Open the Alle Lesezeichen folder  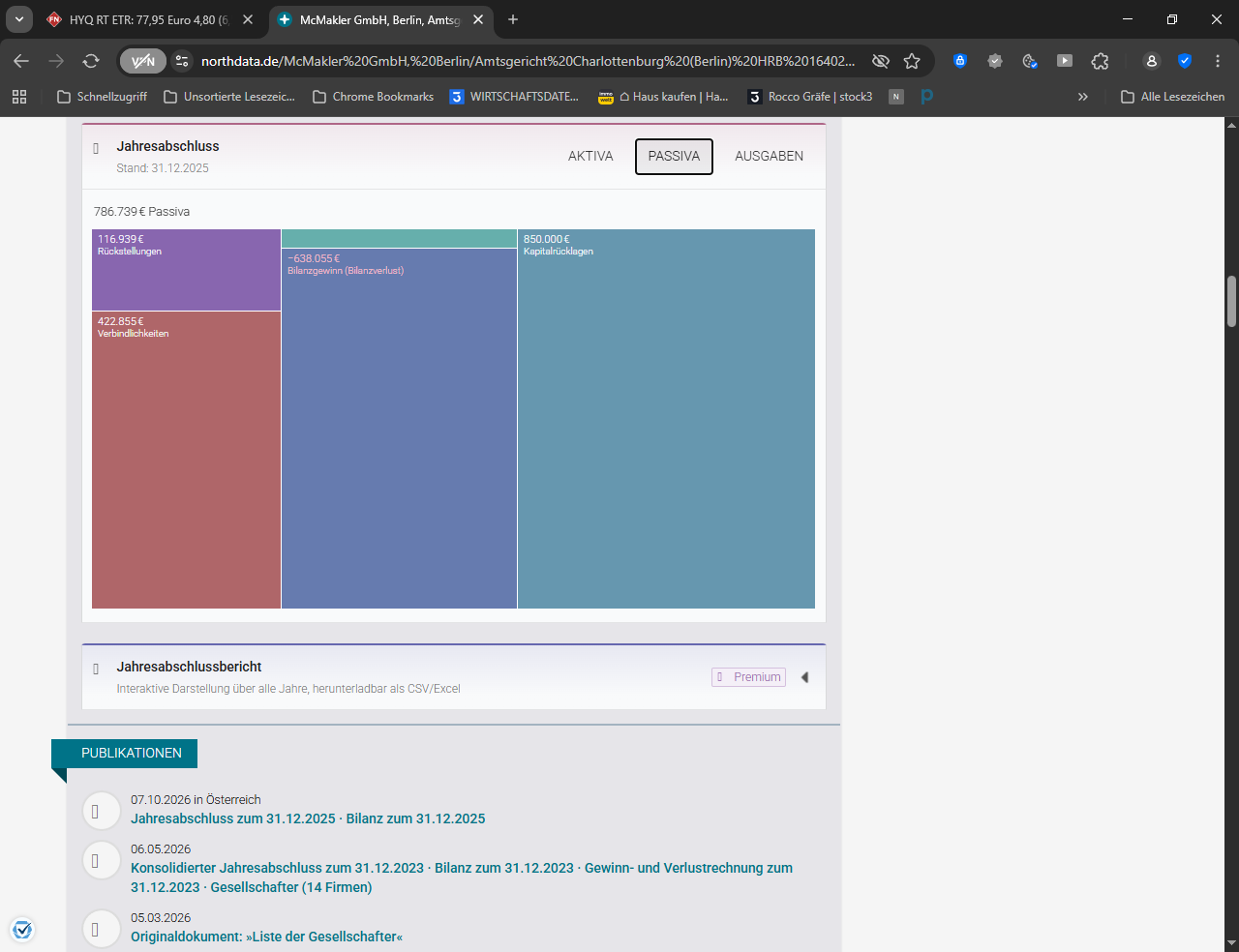(1172, 97)
